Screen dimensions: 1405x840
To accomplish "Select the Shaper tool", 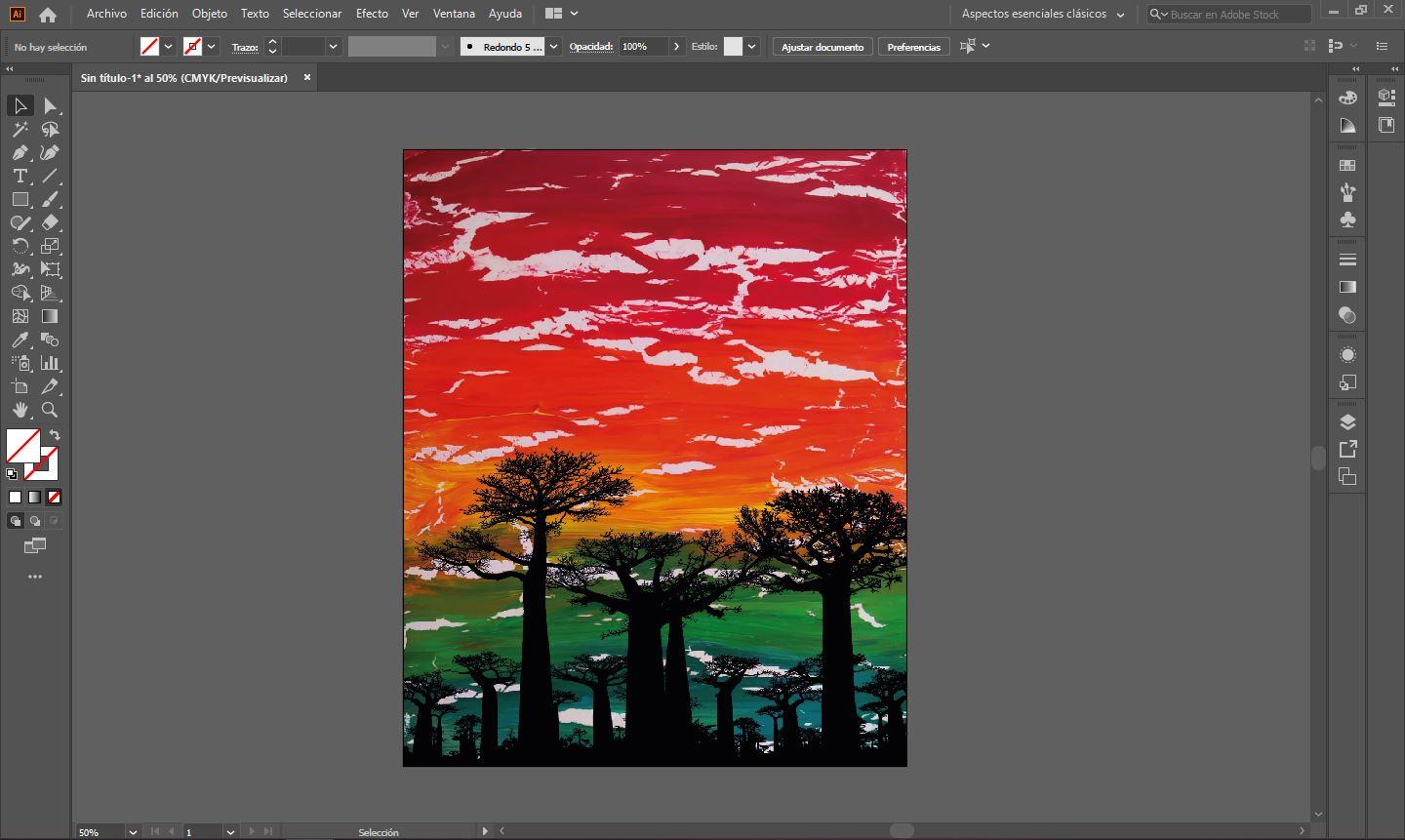I will click(20, 222).
